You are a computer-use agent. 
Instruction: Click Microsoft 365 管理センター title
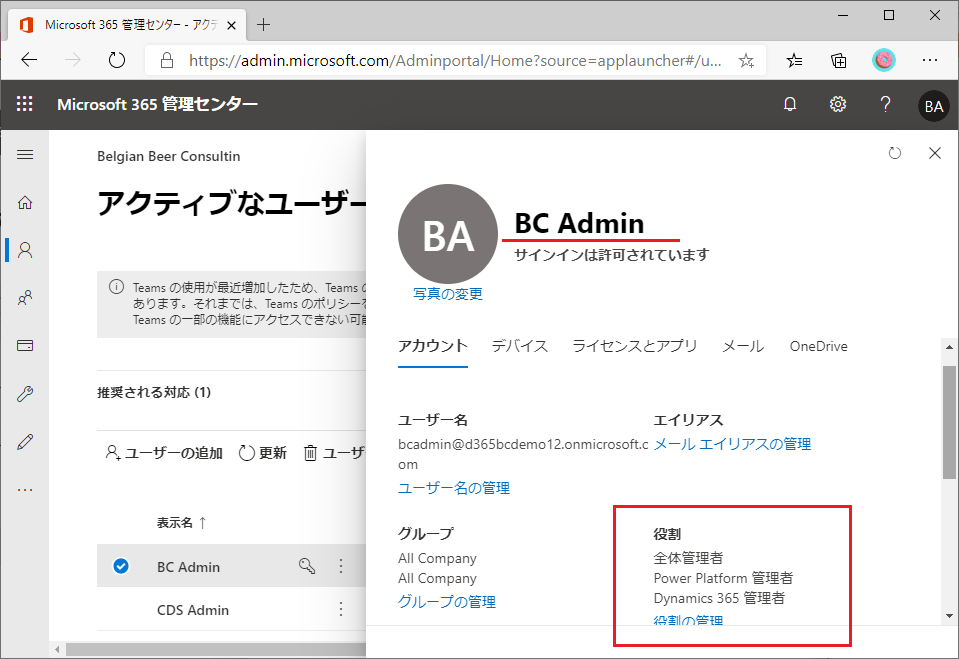tap(157, 104)
